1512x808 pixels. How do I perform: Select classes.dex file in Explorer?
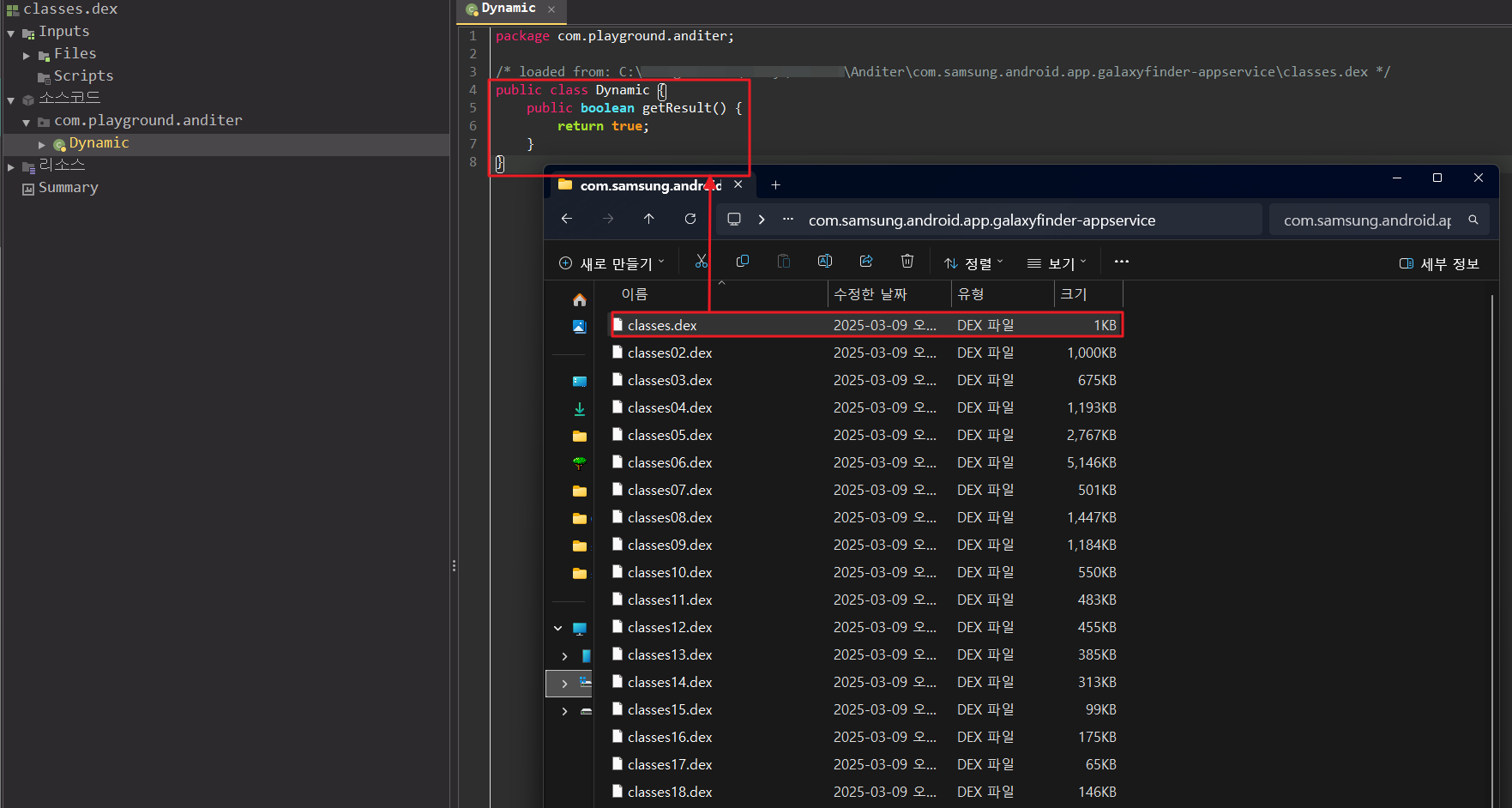pyautogui.click(x=865, y=325)
